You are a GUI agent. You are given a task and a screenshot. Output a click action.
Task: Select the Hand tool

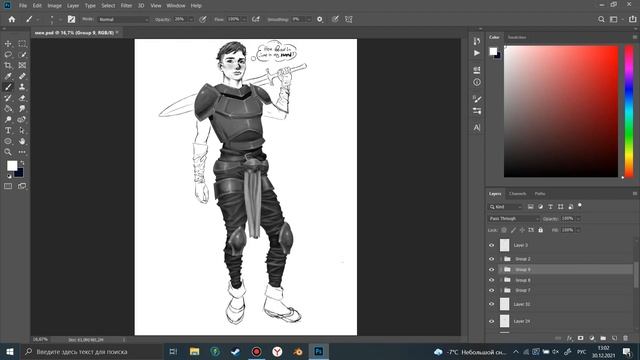pyautogui.click(x=22, y=141)
